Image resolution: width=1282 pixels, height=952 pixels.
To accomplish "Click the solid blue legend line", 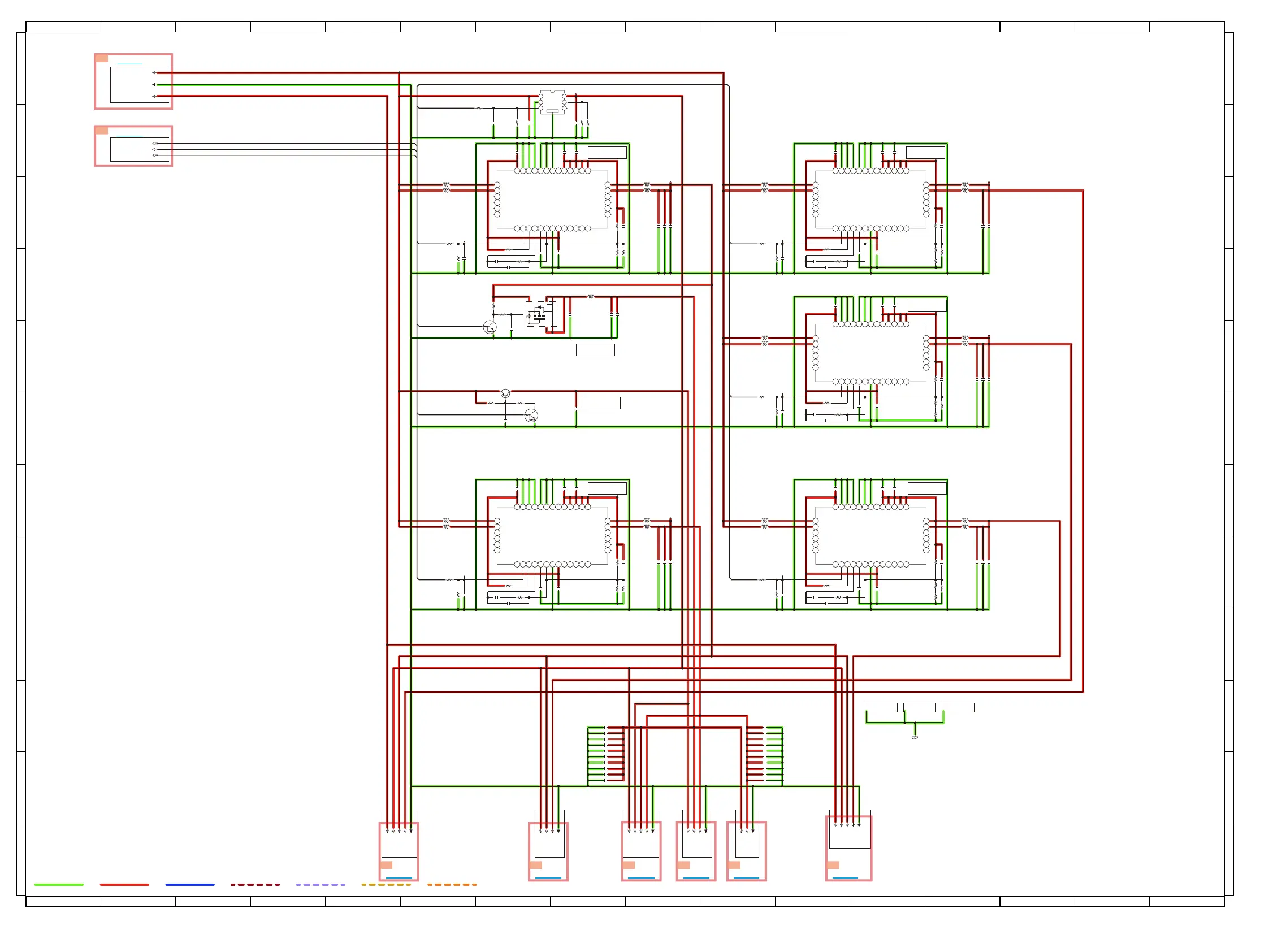I will point(190,885).
